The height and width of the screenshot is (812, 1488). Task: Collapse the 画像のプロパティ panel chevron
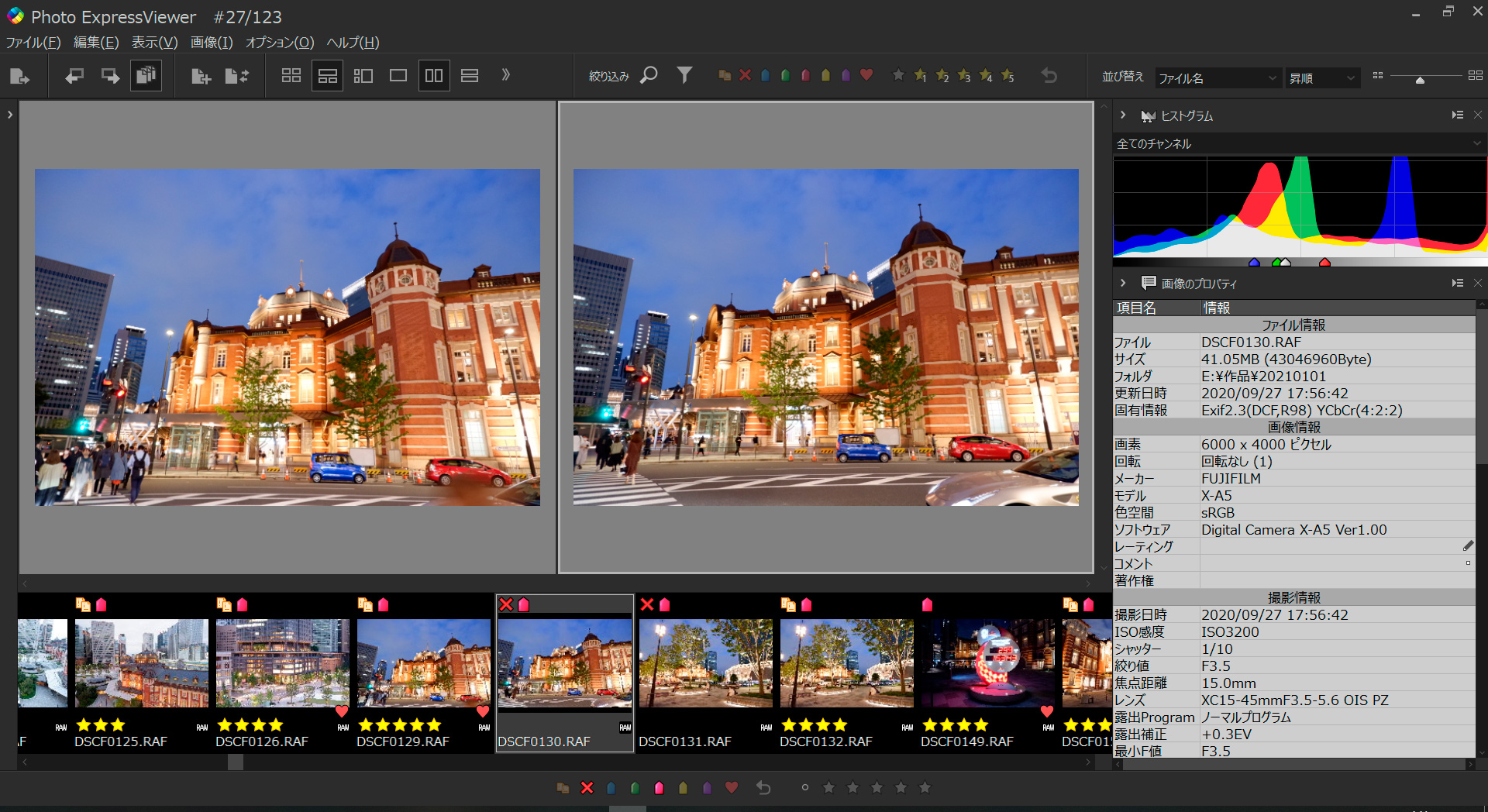coord(1123,283)
